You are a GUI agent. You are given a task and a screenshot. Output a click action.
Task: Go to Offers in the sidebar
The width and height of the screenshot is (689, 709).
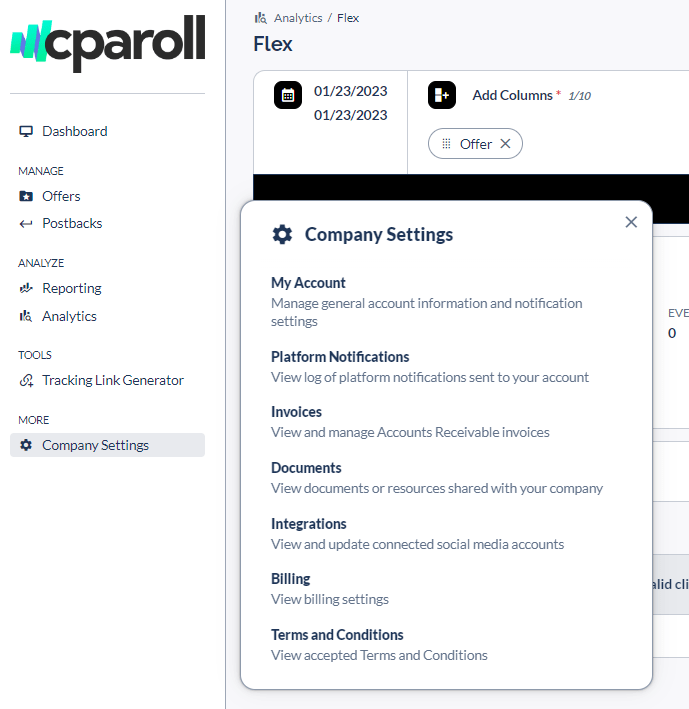61,196
